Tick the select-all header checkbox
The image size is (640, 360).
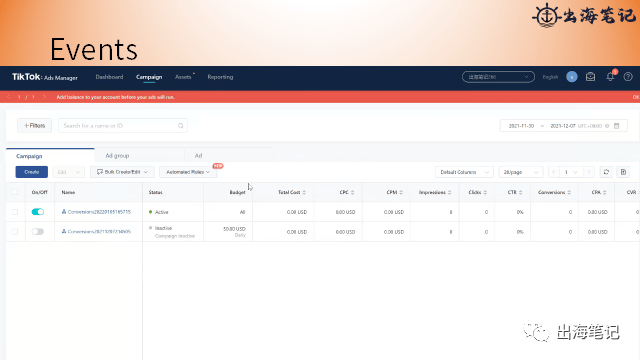[x=15, y=192]
